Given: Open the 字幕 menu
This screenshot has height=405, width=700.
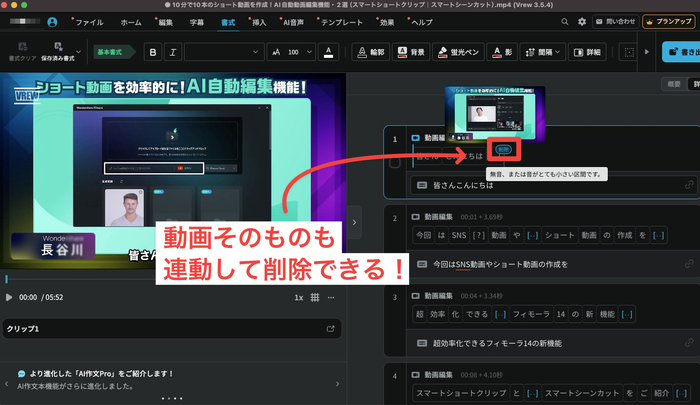Looking at the screenshot, I should coord(196,22).
